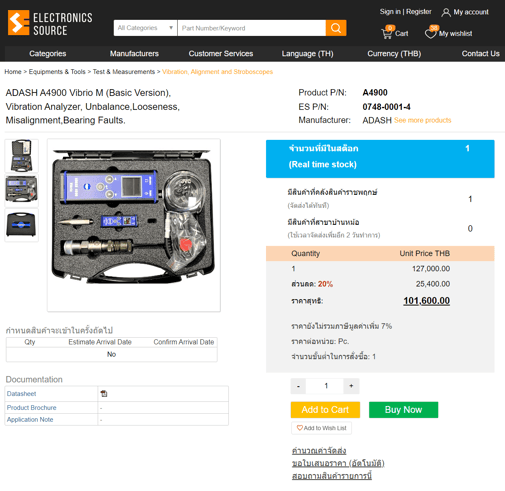Screen dimensions: 505x491
Task: Open My wishlist heart icon
Action: tap(431, 33)
